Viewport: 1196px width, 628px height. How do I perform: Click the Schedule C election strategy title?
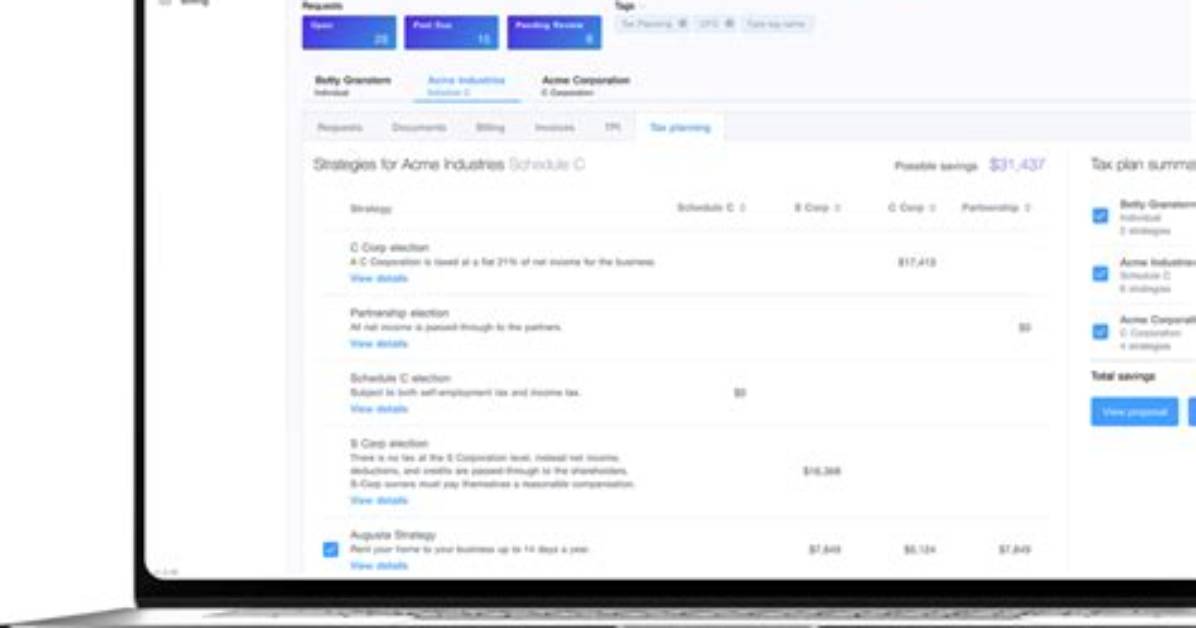tap(400, 378)
